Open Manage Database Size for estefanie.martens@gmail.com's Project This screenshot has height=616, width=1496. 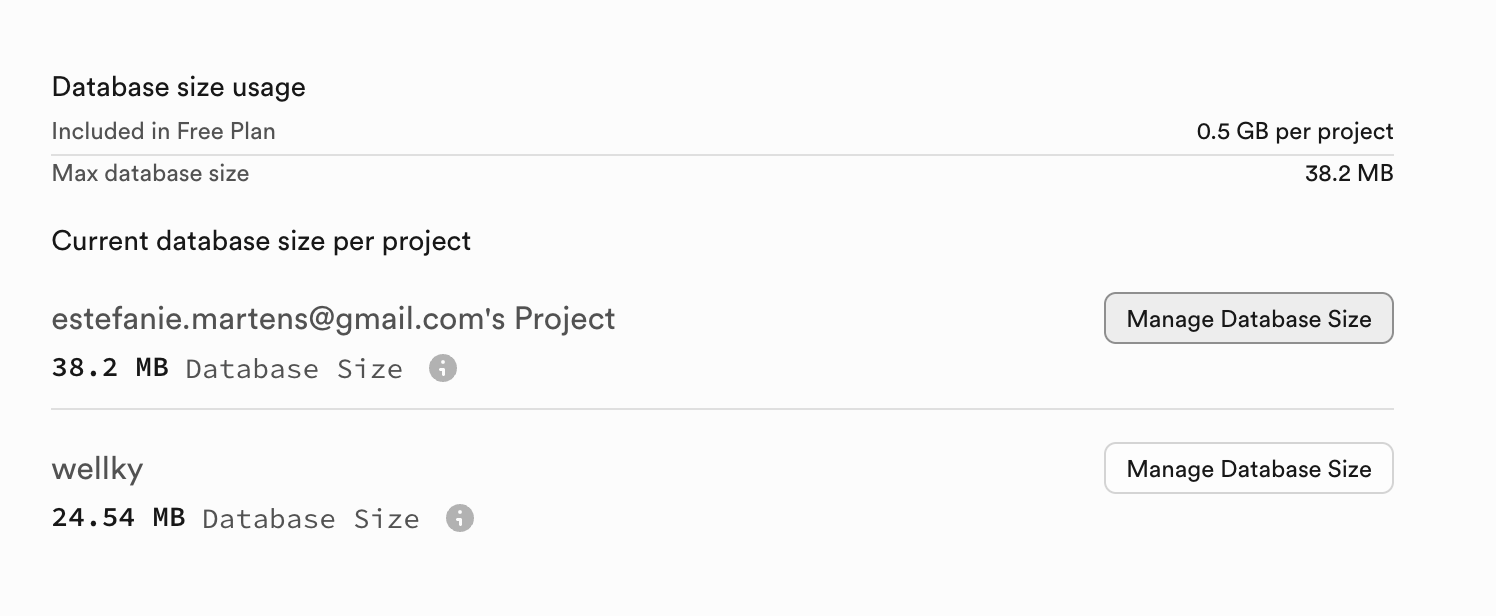1248,319
